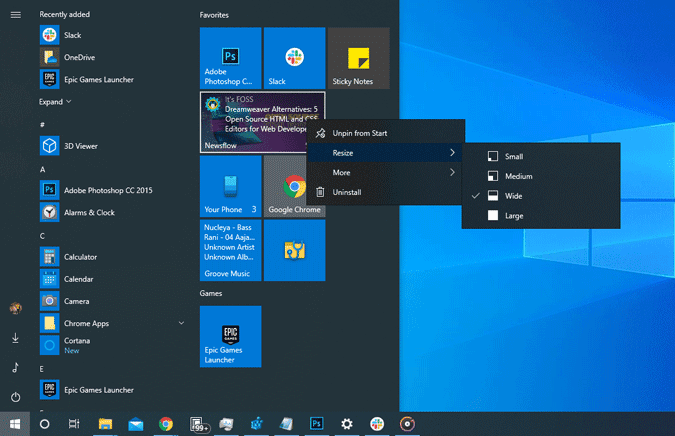Click the Windows Start button on taskbar
The width and height of the screenshot is (675, 436).
click(x=15, y=424)
